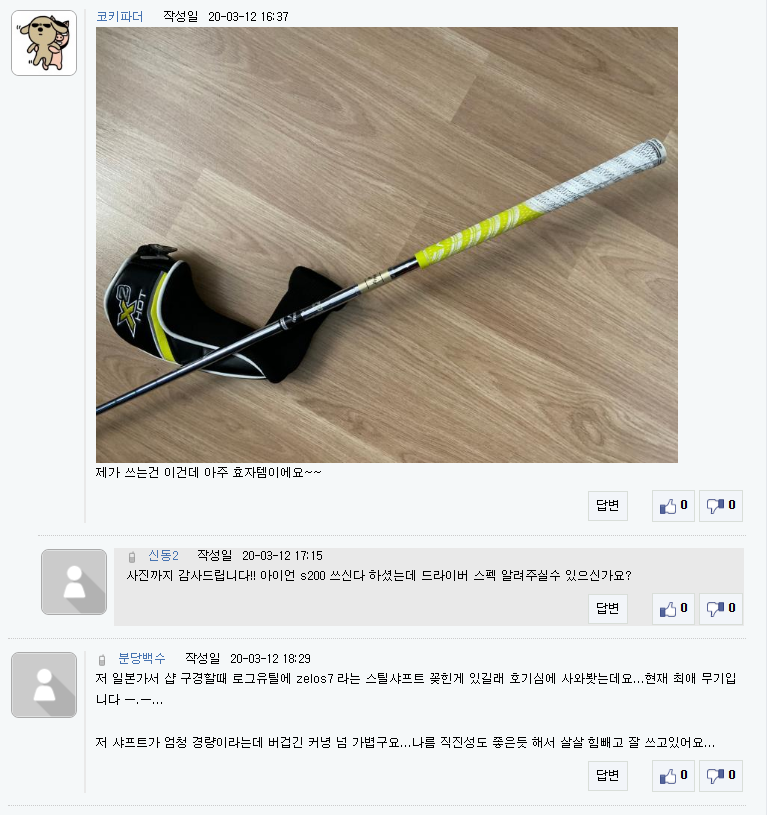Viewport: 773px width, 815px height.
Task: Click caption text under golf club photo
Action: 208,472
